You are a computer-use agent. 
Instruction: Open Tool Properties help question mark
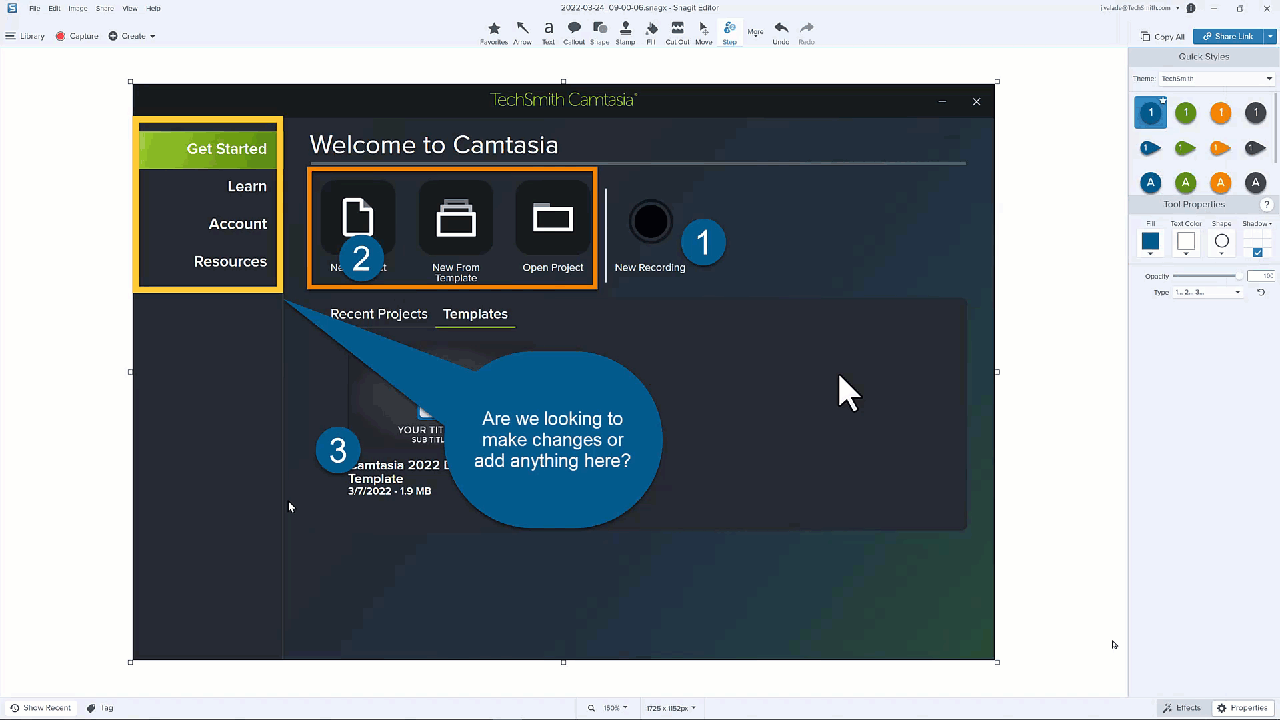point(1266,204)
